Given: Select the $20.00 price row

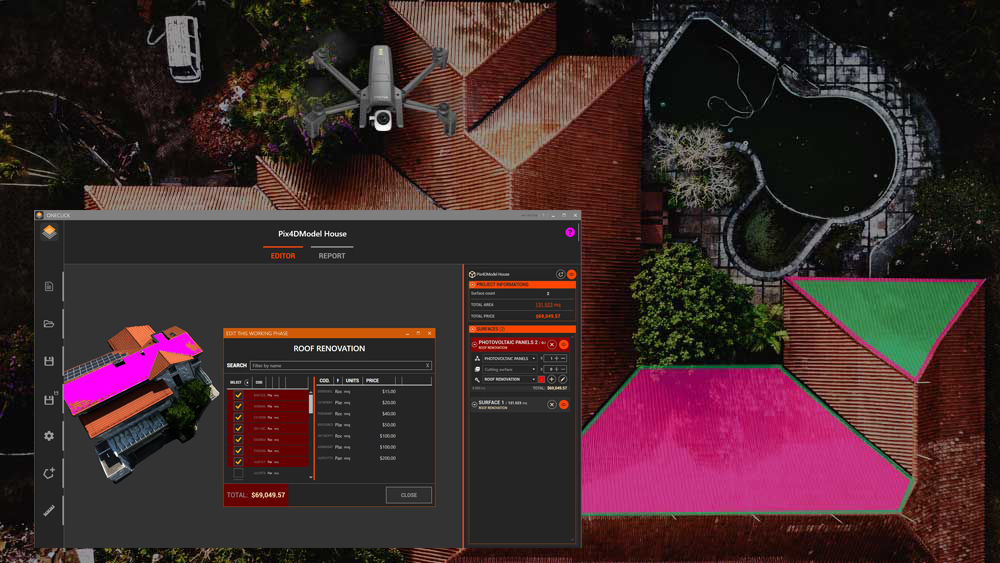Looking at the screenshot, I should pos(374,402).
